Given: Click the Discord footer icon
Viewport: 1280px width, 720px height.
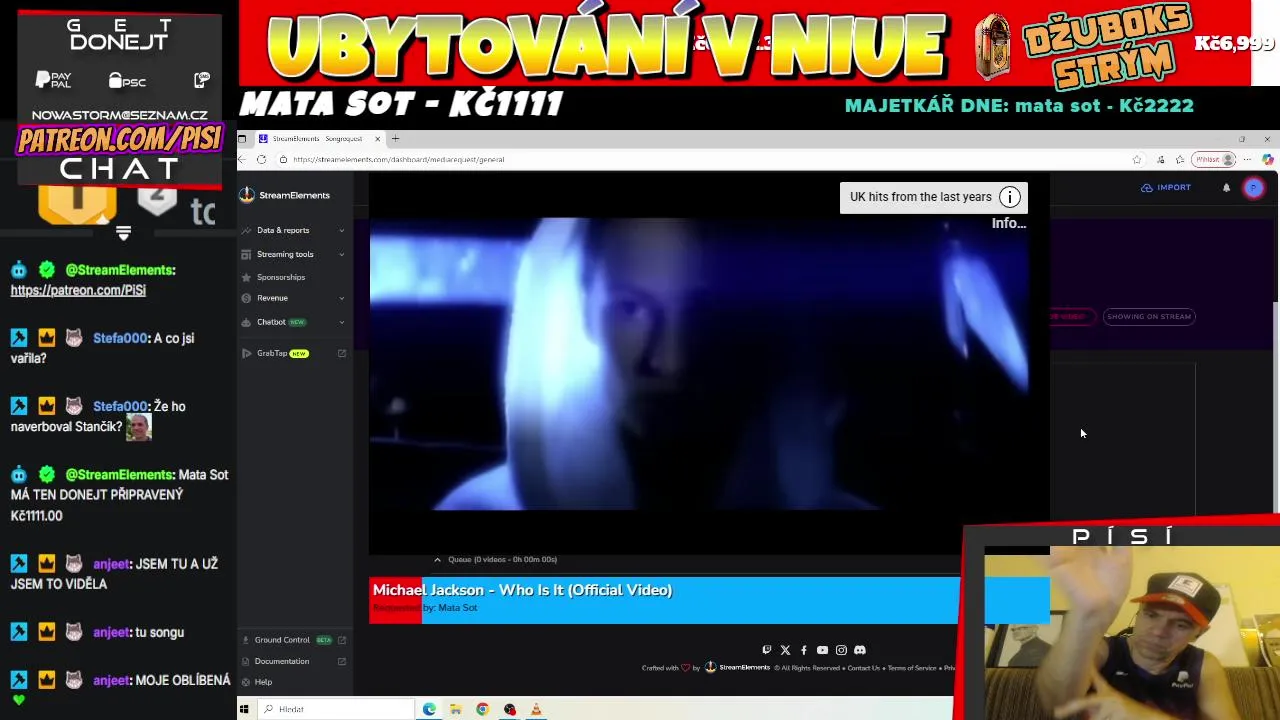Looking at the screenshot, I should 860,650.
